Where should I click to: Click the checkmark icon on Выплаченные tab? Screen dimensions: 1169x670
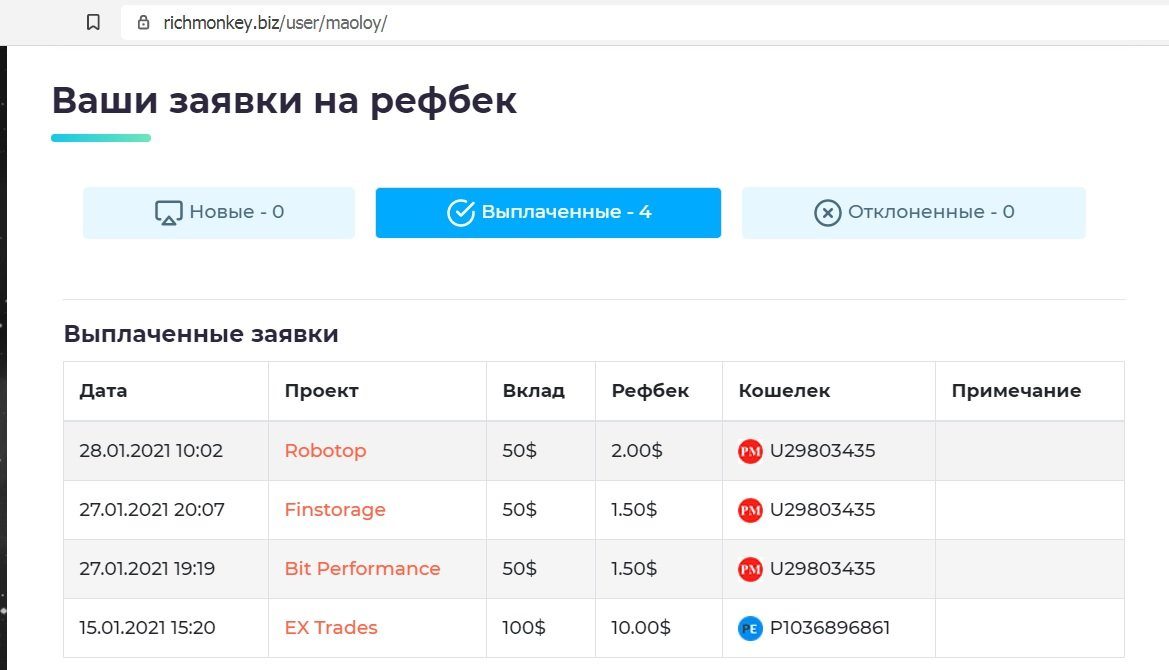[x=461, y=212]
